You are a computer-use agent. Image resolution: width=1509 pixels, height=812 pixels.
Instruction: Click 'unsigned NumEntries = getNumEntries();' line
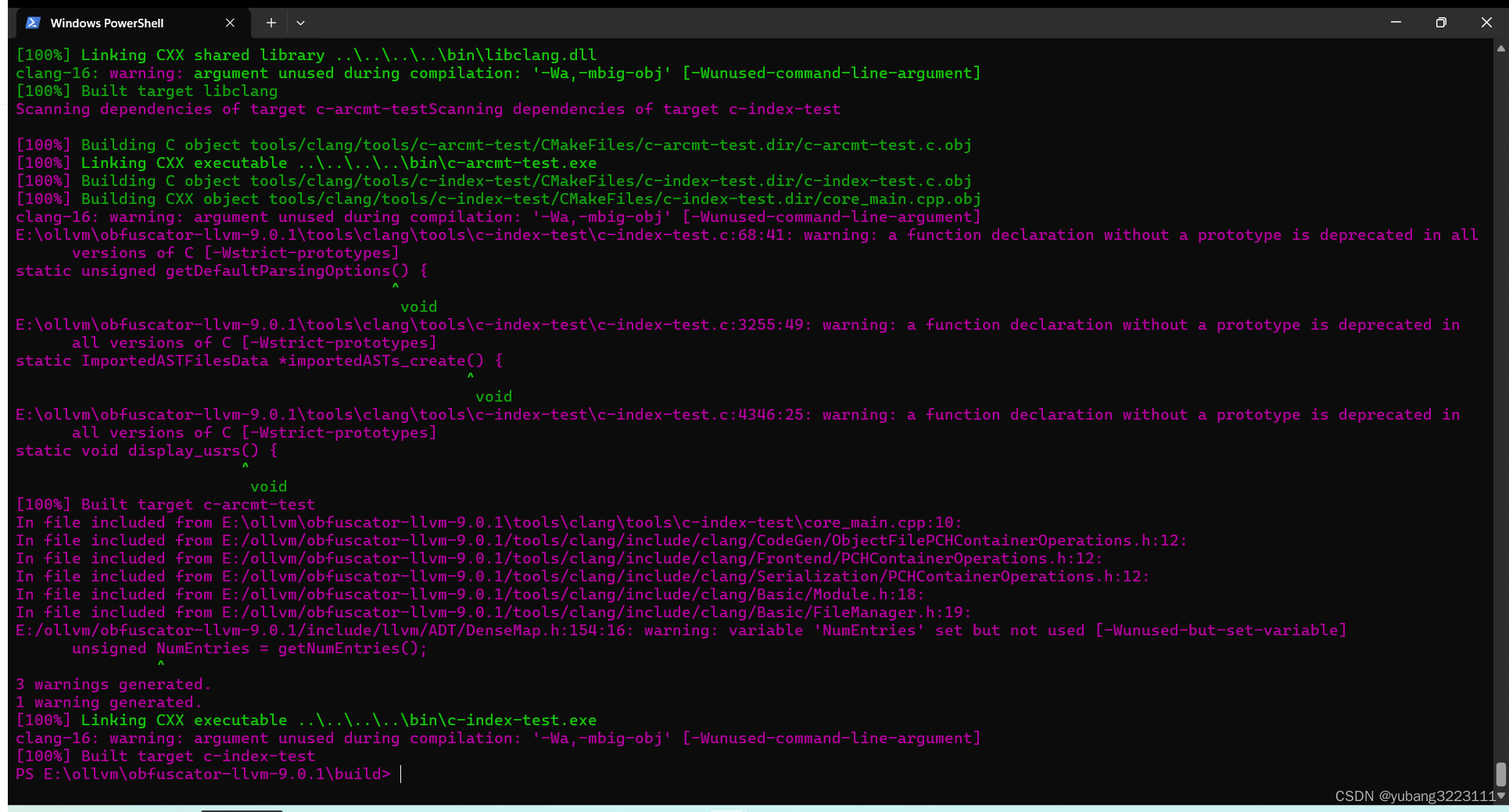point(250,649)
